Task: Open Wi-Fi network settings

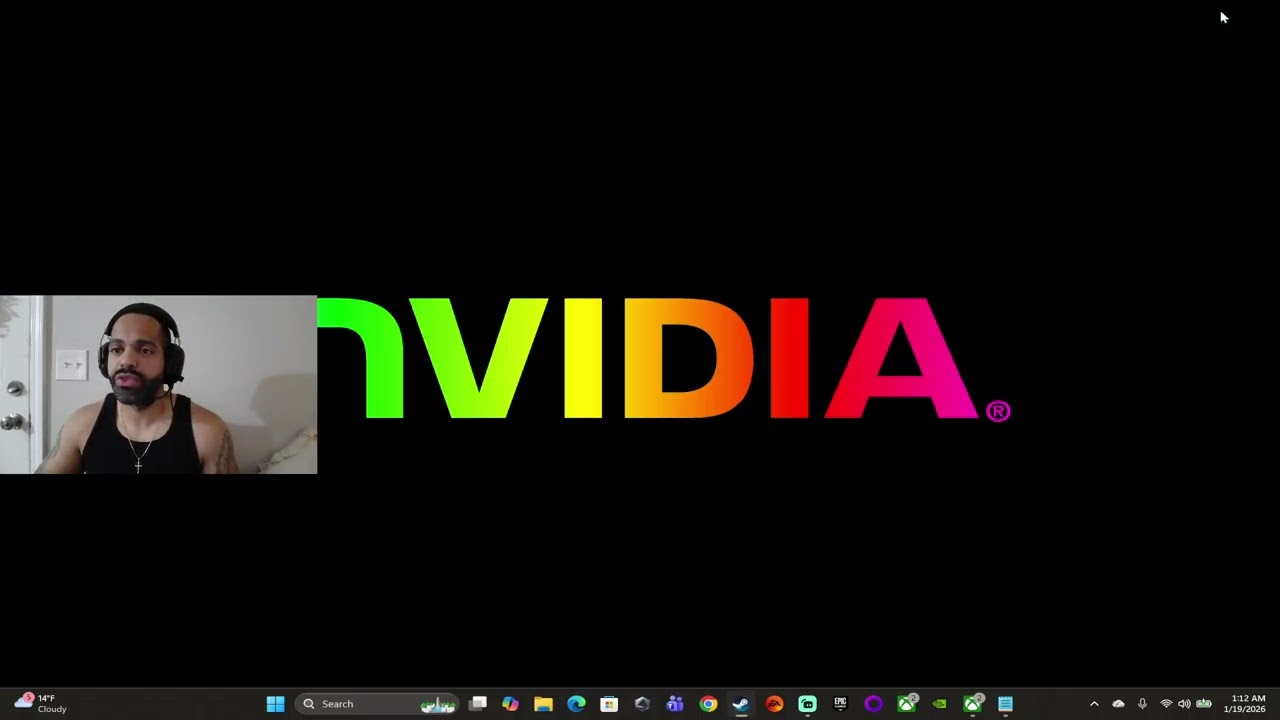Action: (x=1166, y=704)
